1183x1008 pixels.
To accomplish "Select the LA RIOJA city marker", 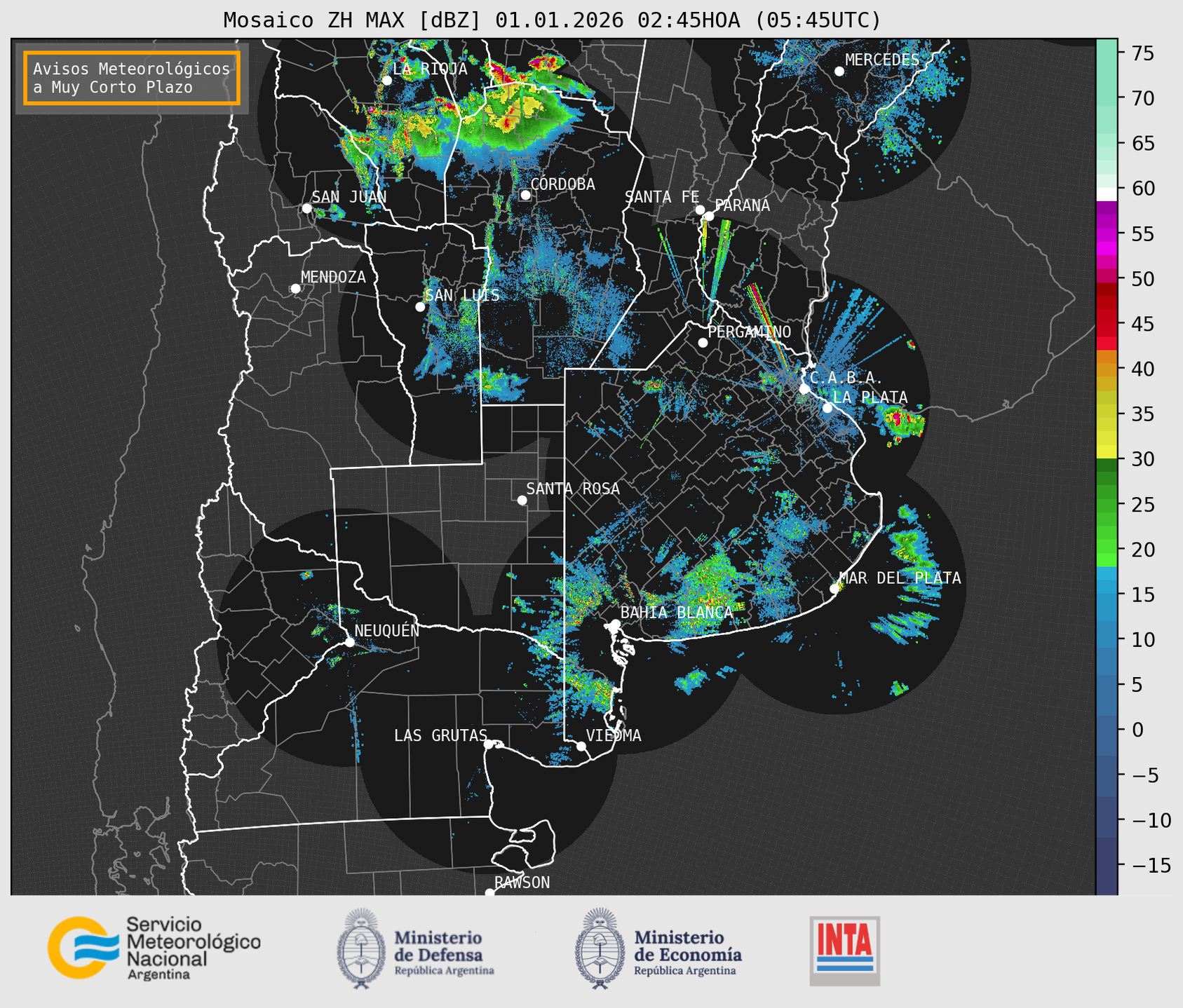I will click(x=386, y=81).
